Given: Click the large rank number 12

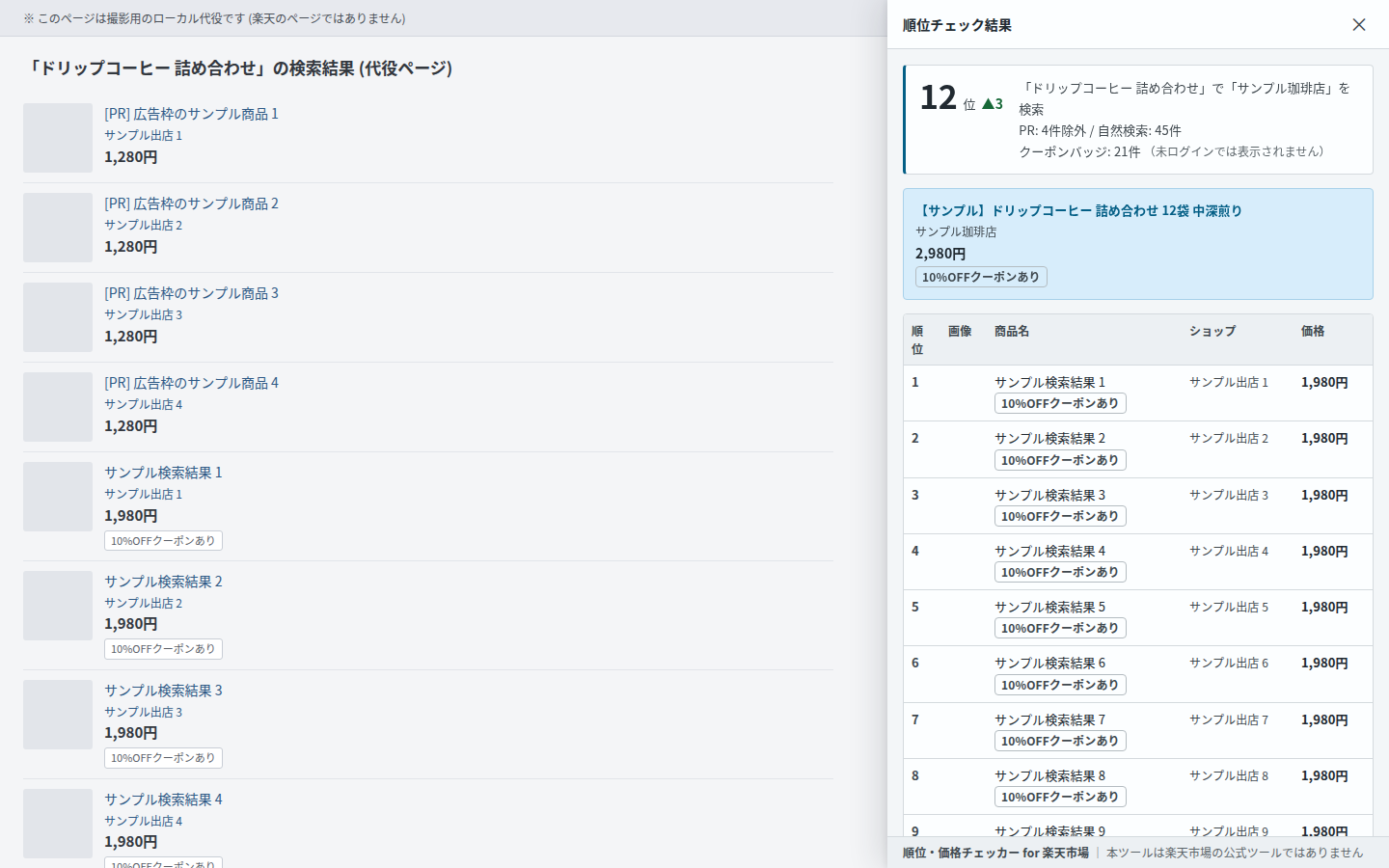Looking at the screenshot, I should point(938,97).
